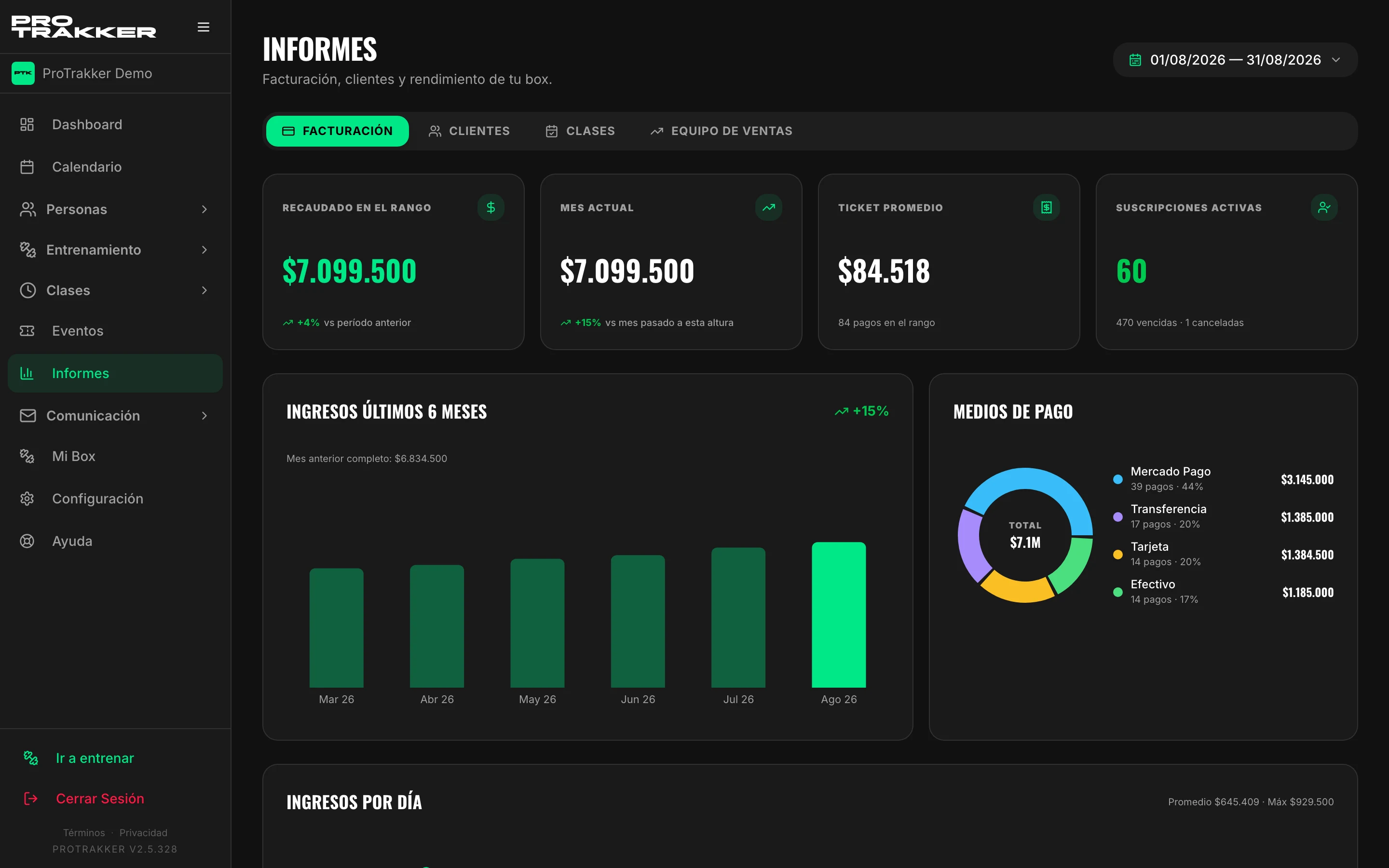Click the user-check icon on Suscripciones Activas card
Image resolution: width=1389 pixels, height=868 pixels.
pyautogui.click(x=1324, y=207)
